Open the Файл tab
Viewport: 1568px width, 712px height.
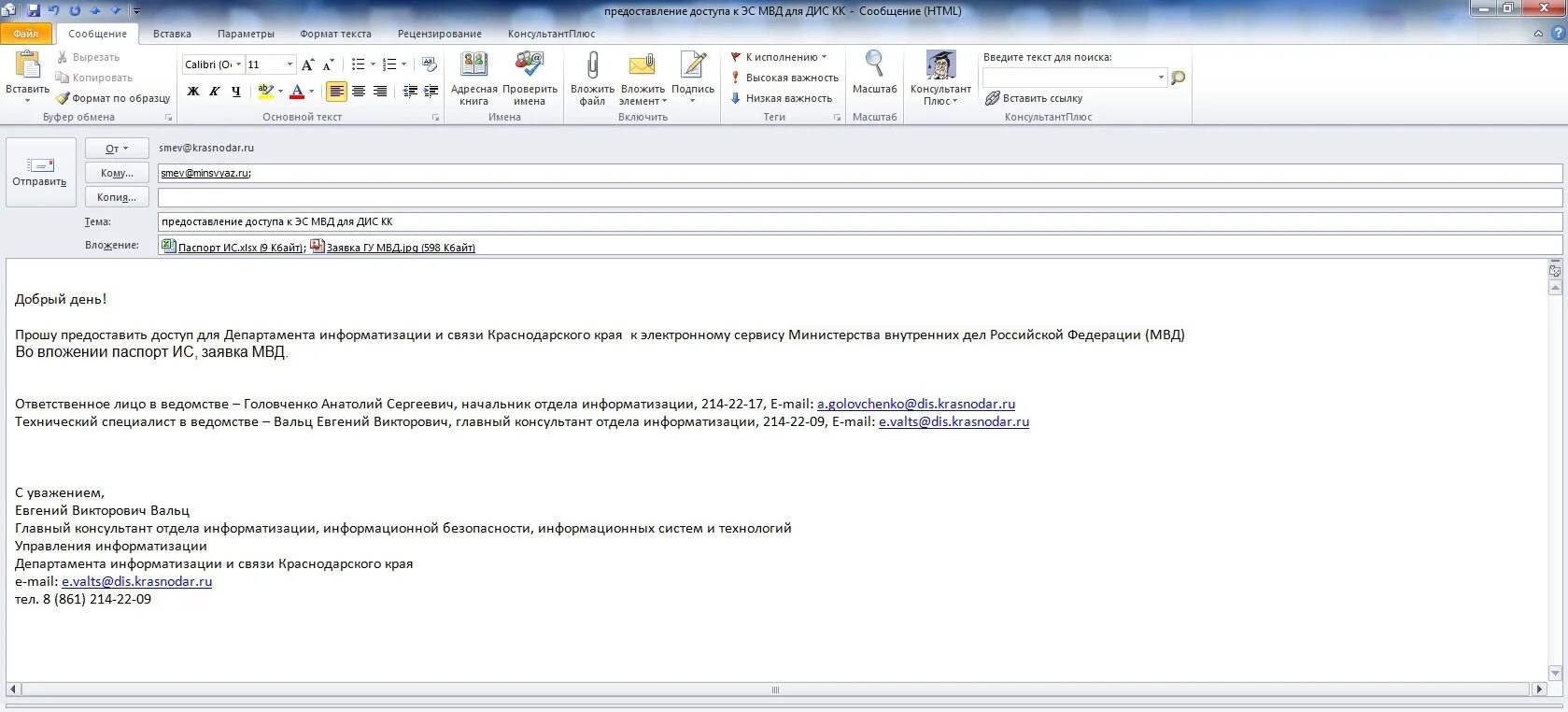point(26,34)
